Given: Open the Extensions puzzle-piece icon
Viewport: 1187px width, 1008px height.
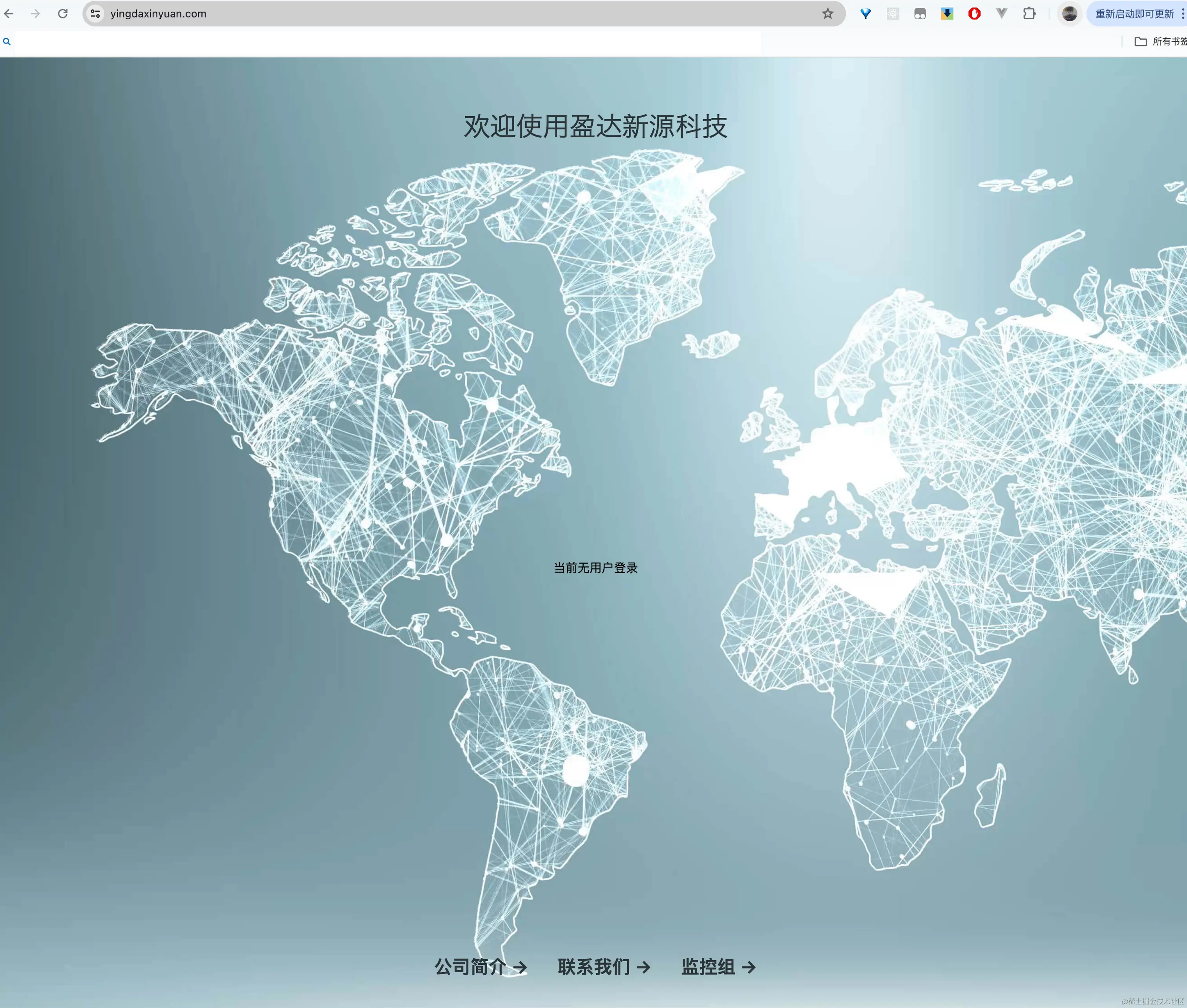Looking at the screenshot, I should coord(1029,13).
